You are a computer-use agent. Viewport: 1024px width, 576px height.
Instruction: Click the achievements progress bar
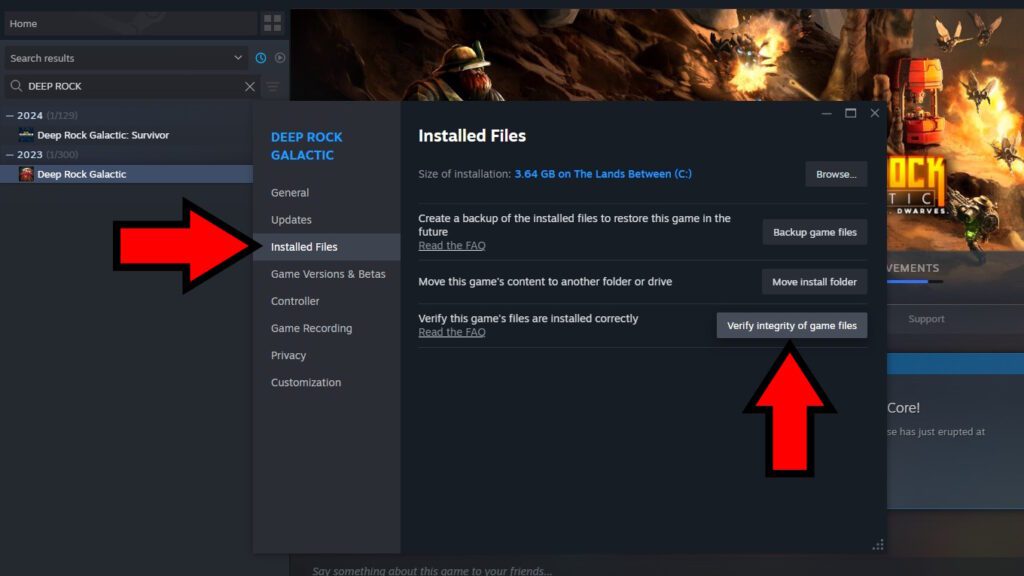pyautogui.click(x=914, y=281)
